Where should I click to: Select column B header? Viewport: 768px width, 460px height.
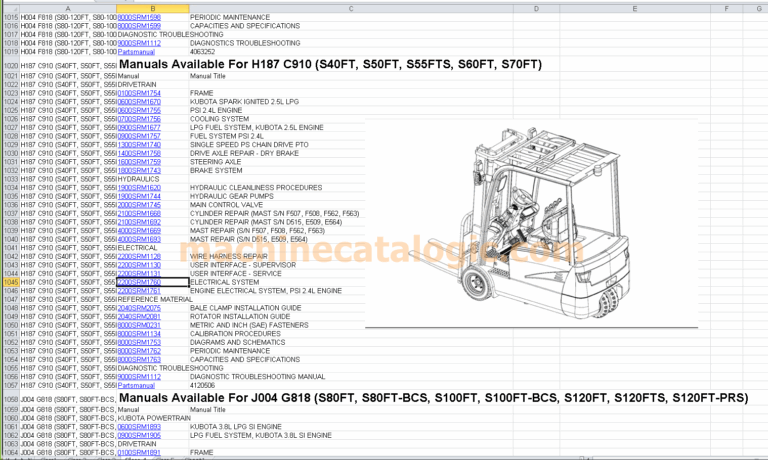(153, 9)
